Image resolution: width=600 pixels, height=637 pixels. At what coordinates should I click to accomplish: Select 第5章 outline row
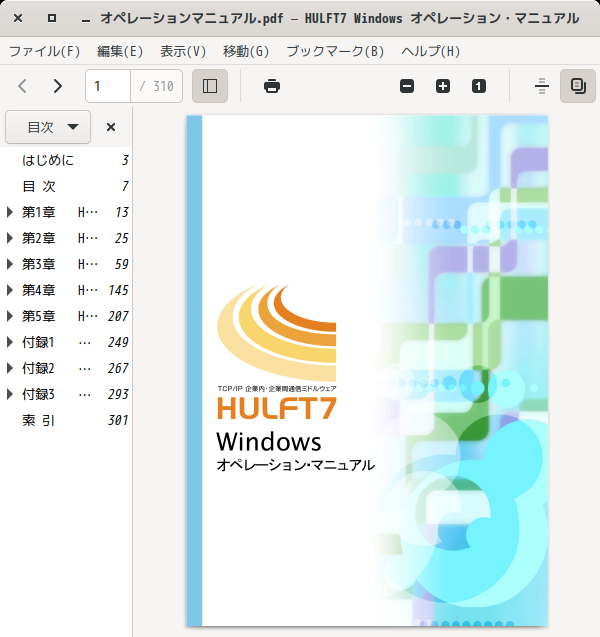(x=66, y=316)
